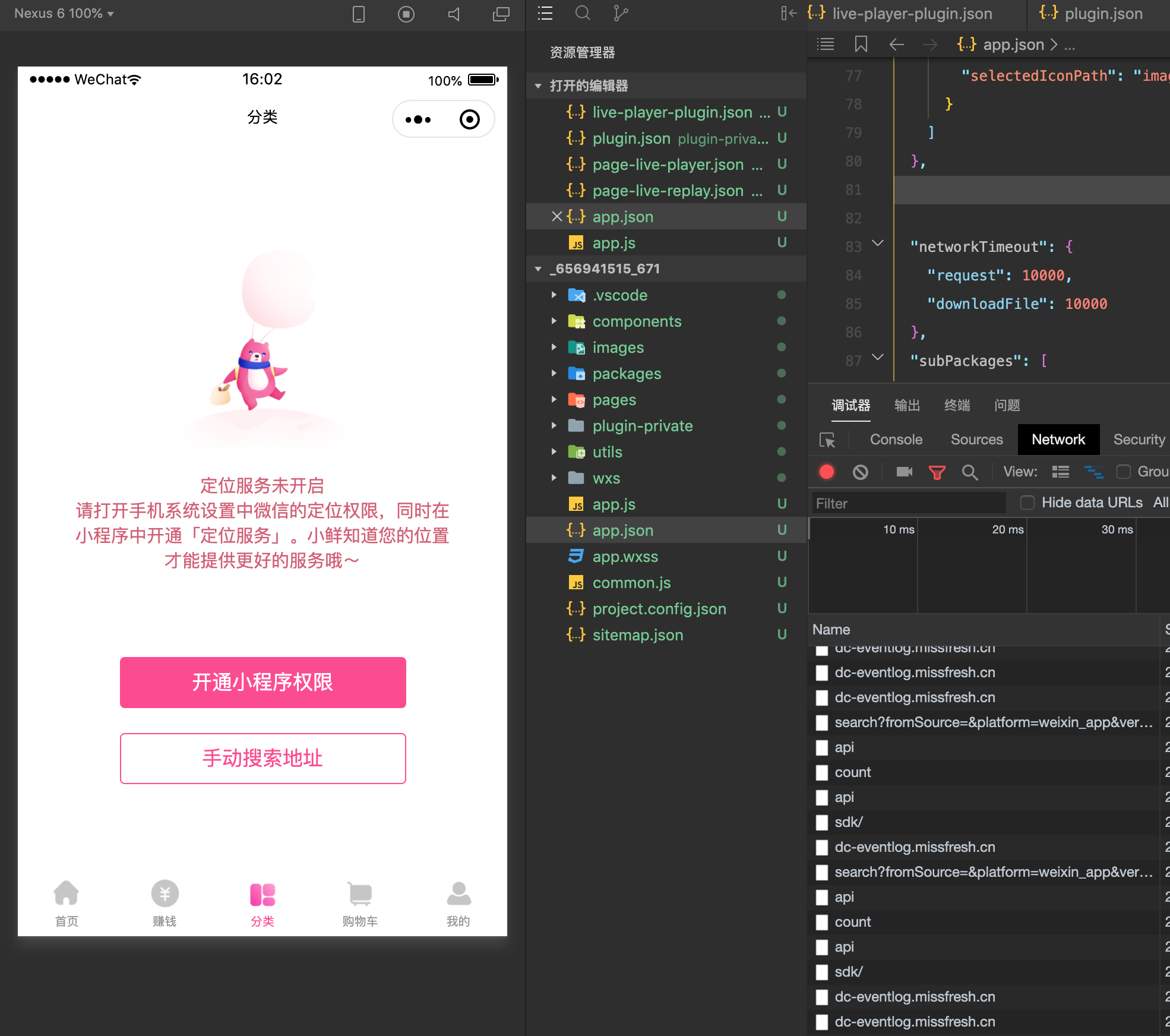Open the source control branch icon
This screenshot has height=1036, width=1170.
[x=621, y=13]
